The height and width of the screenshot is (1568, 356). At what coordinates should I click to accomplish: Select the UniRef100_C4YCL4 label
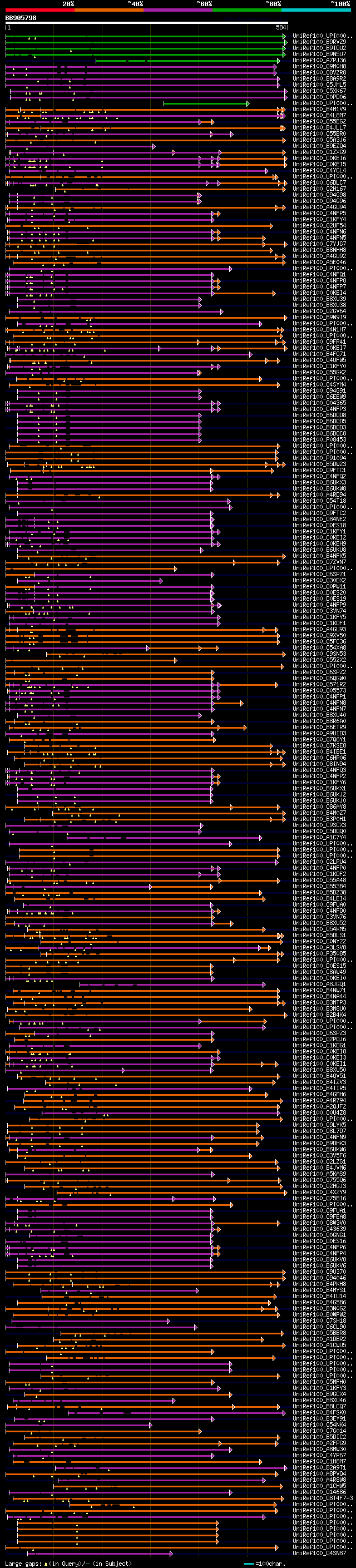click(319, 170)
